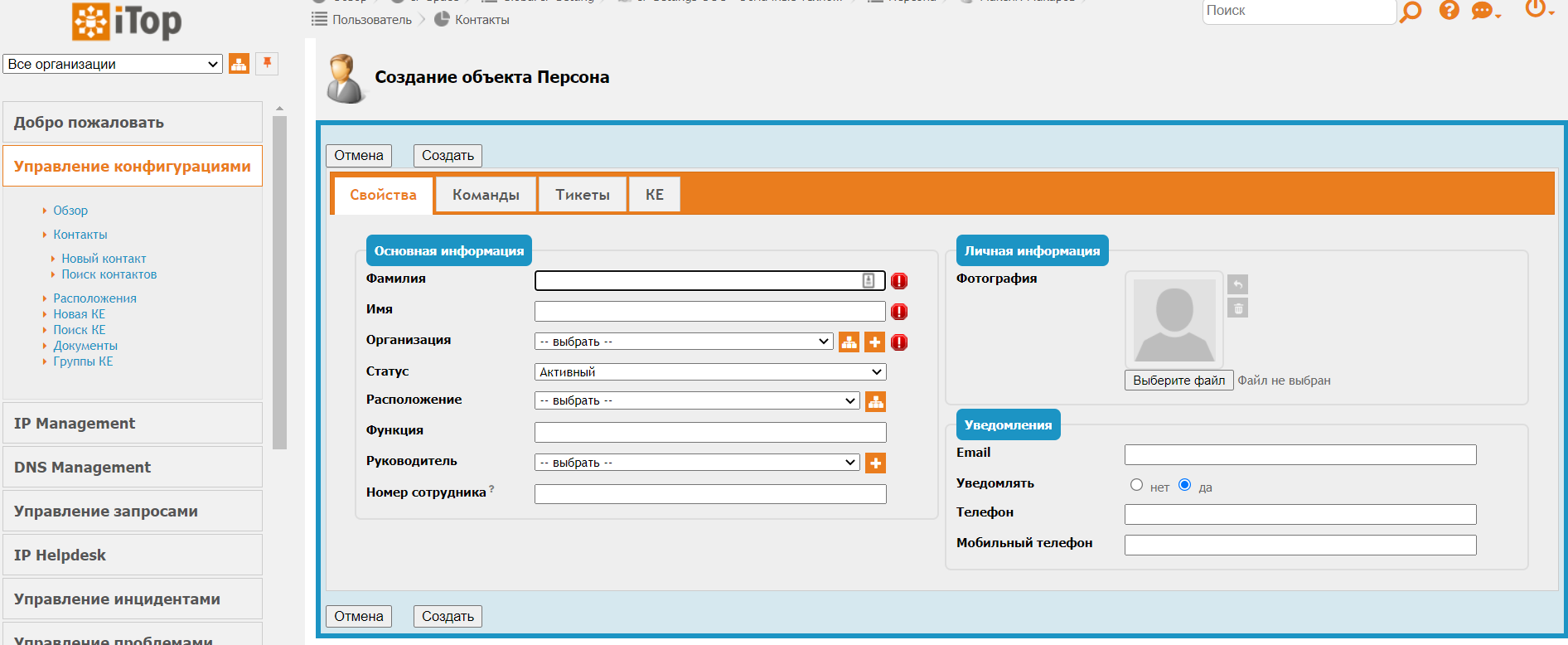
Task: Click the undo photo arrow icon
Action: 1237,284
